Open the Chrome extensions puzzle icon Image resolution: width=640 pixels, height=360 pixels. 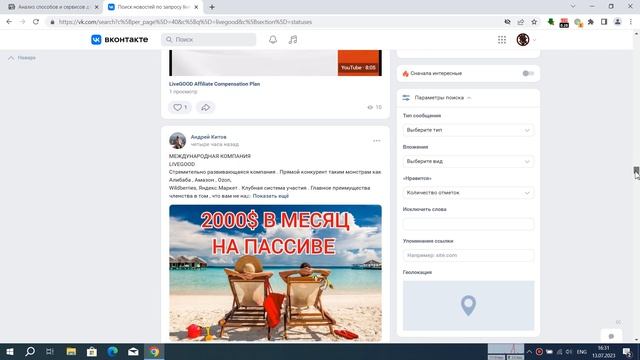(x=591, y=22)
